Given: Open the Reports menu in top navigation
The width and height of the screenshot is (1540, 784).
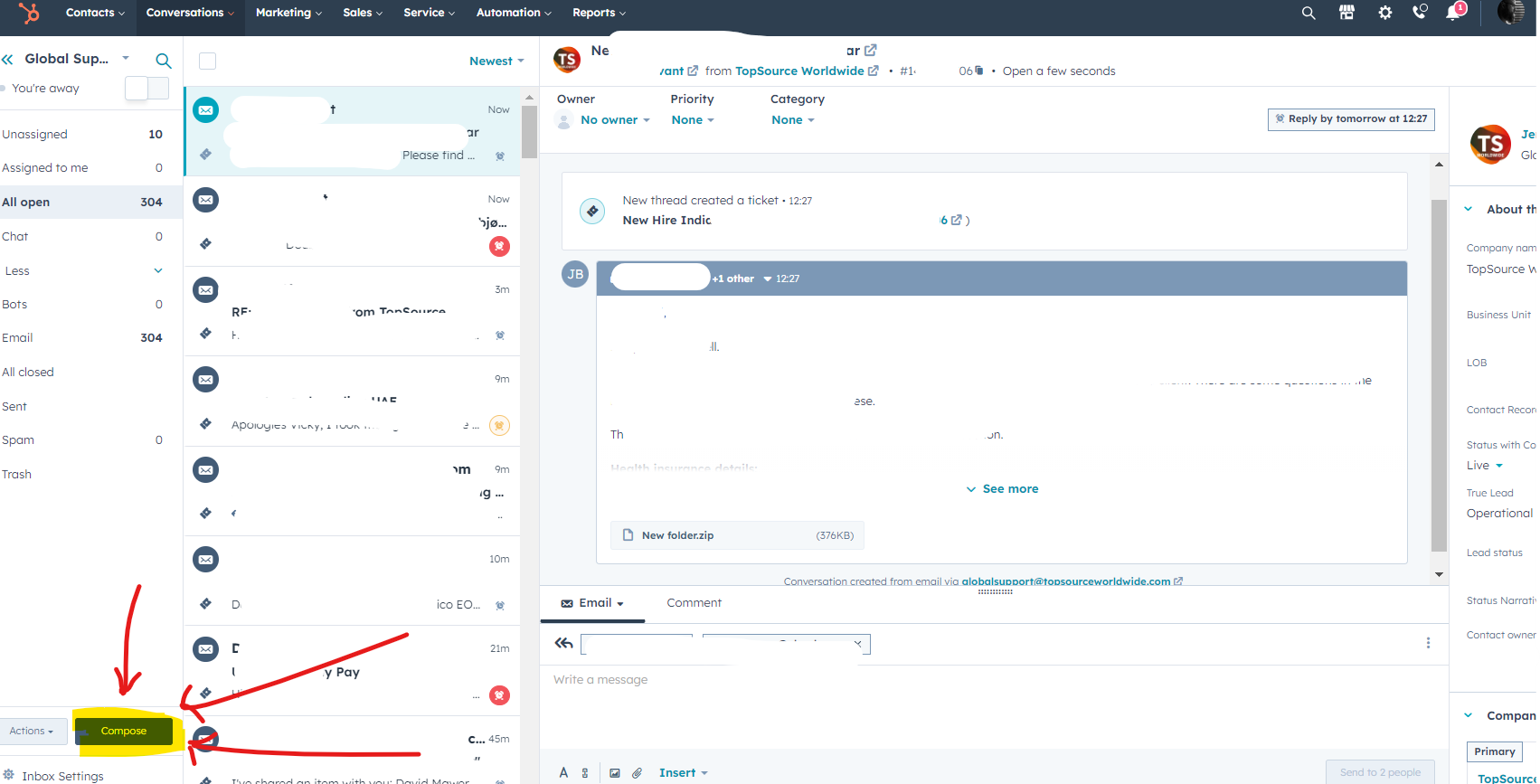Looking at the screenshot, I should tap(598, 13).
